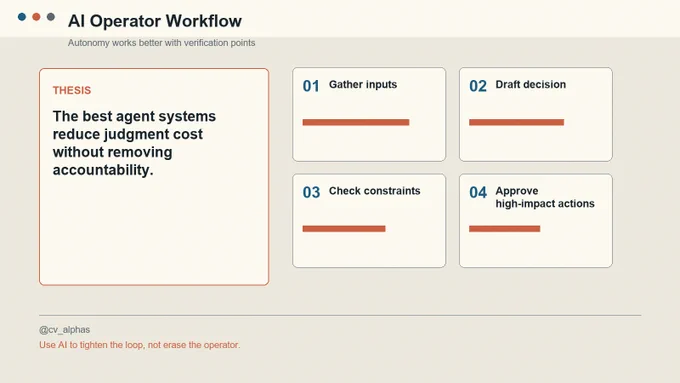Select the 02 step number
Viewport: 680px width, 383px height.
(478, 86)
